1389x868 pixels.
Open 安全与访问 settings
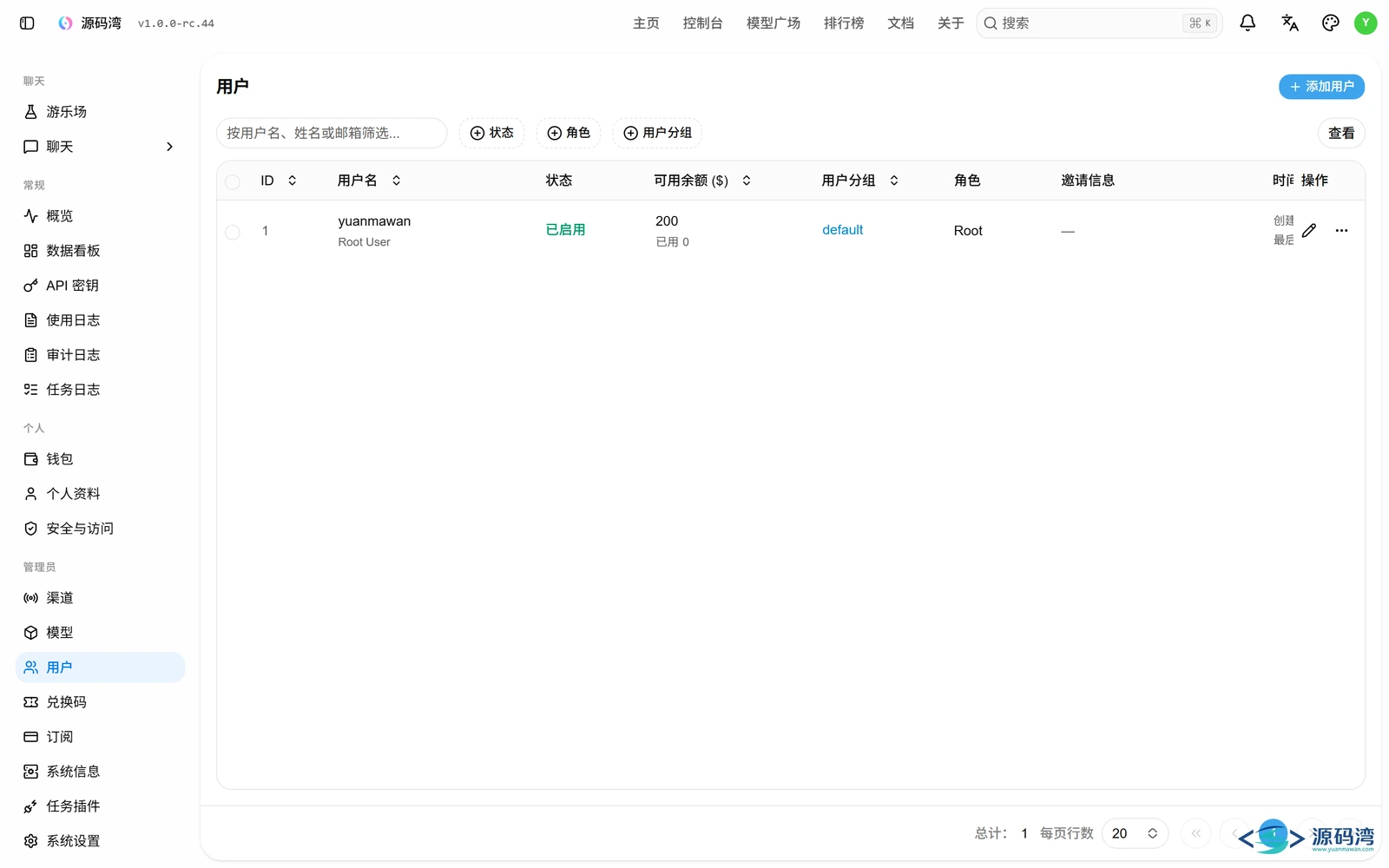pyautogui.click(x=100, y=529)
